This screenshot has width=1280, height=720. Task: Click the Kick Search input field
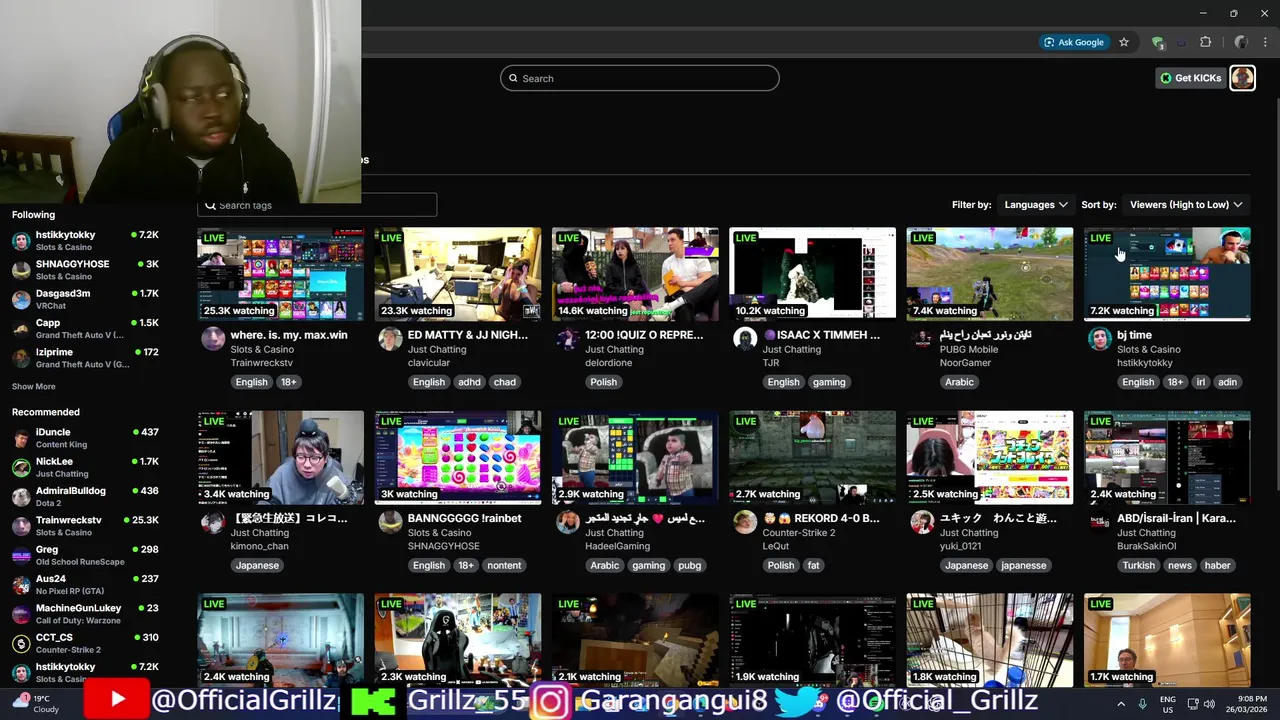640,78
